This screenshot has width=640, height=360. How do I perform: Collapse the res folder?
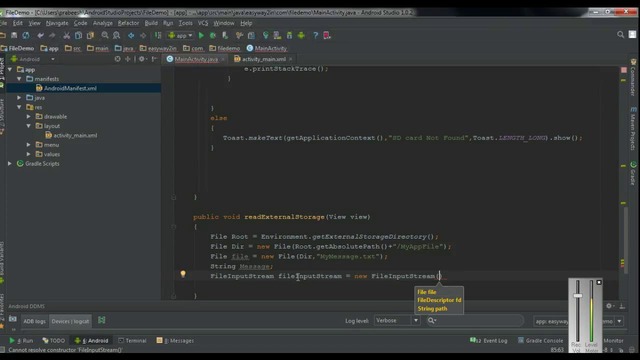point(19,107)
